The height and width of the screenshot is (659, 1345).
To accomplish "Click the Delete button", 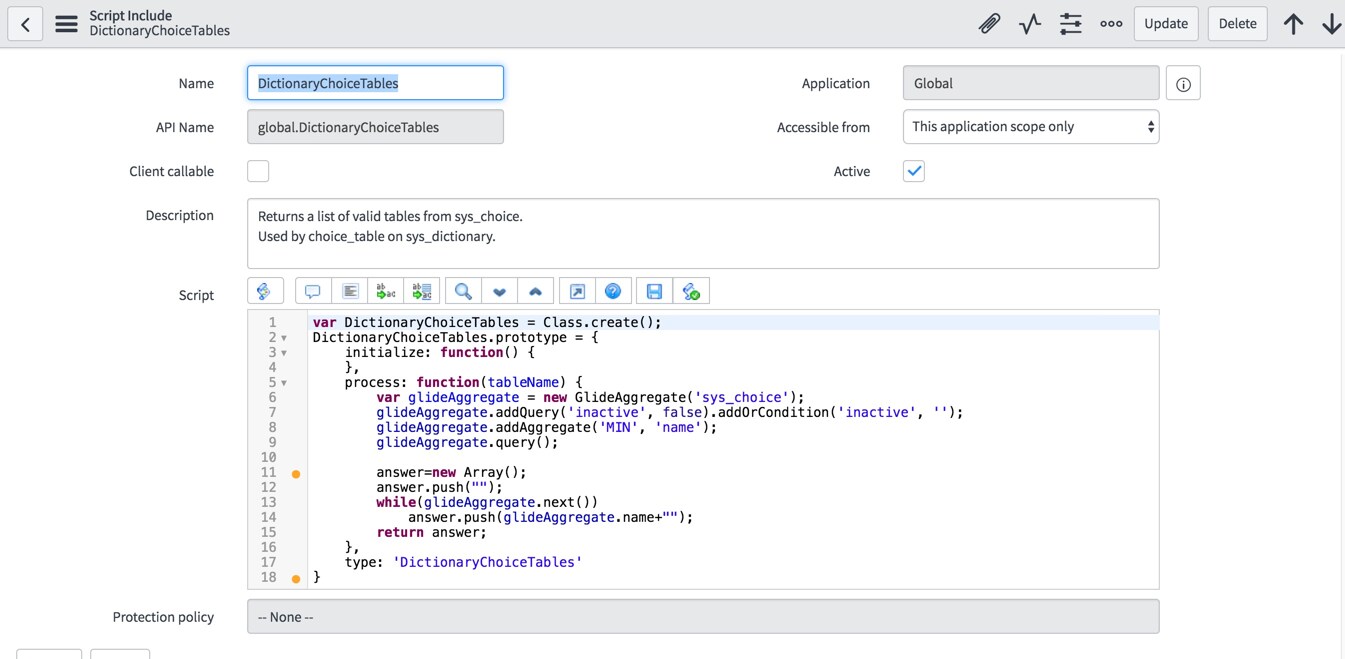I will [x=1237, y=23].
